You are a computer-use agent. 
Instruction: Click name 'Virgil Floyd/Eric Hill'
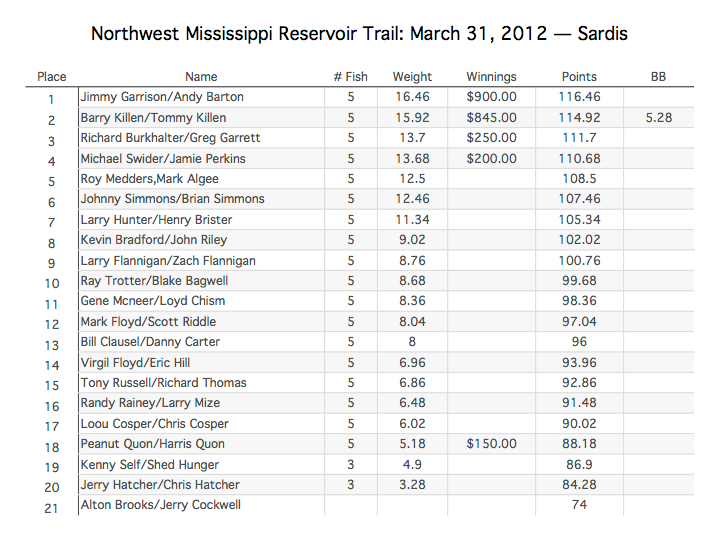pos(135,363)
